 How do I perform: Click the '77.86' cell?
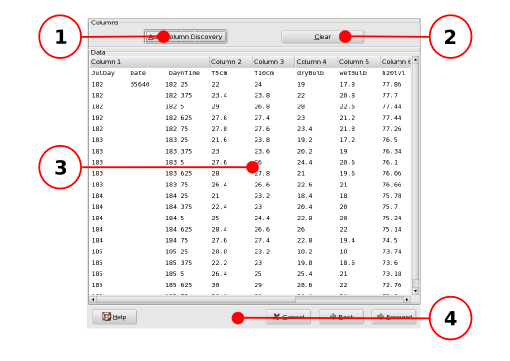pyautogui.click(x=392, y=84)
